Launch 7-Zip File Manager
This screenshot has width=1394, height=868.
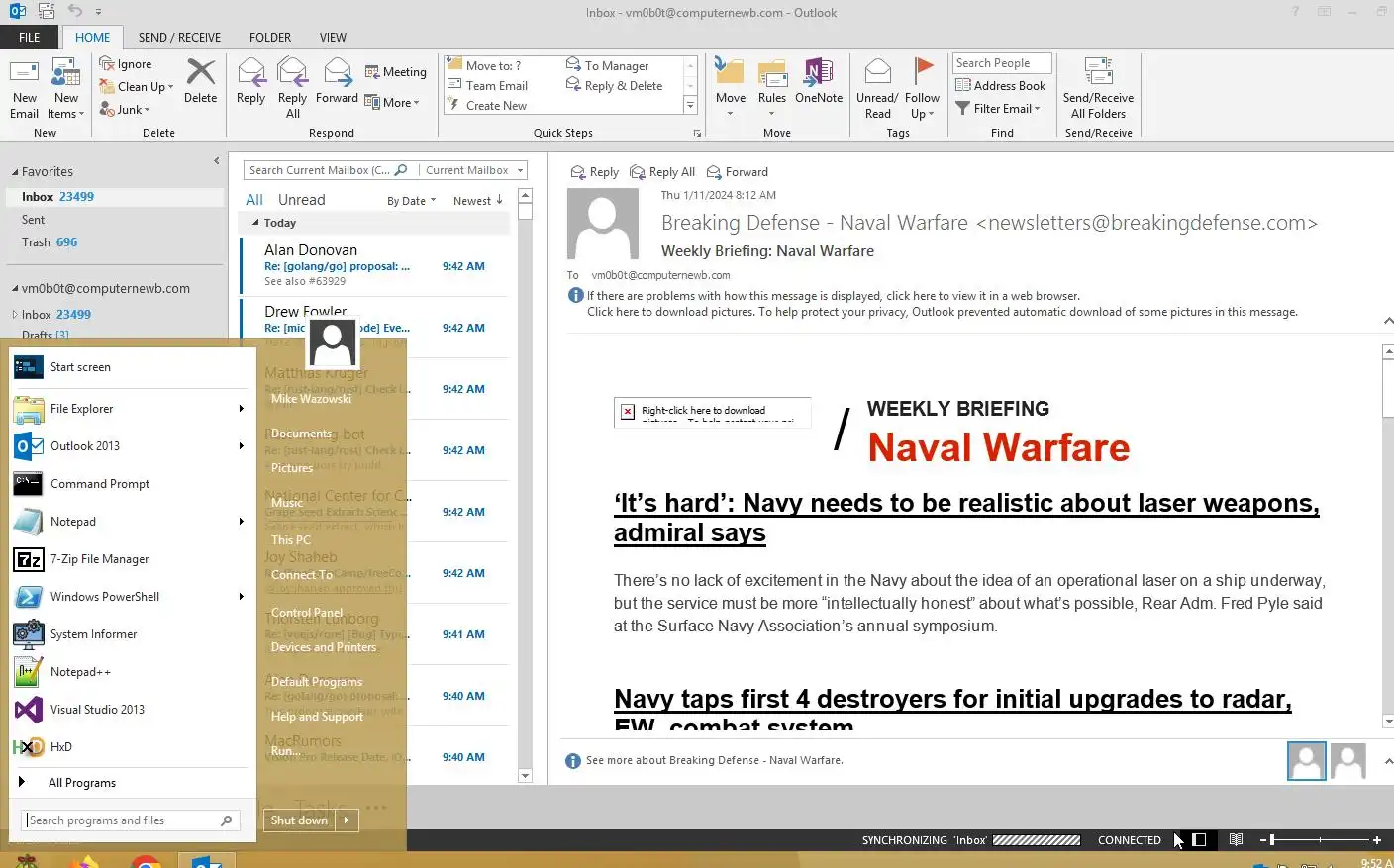pos(129,559)
